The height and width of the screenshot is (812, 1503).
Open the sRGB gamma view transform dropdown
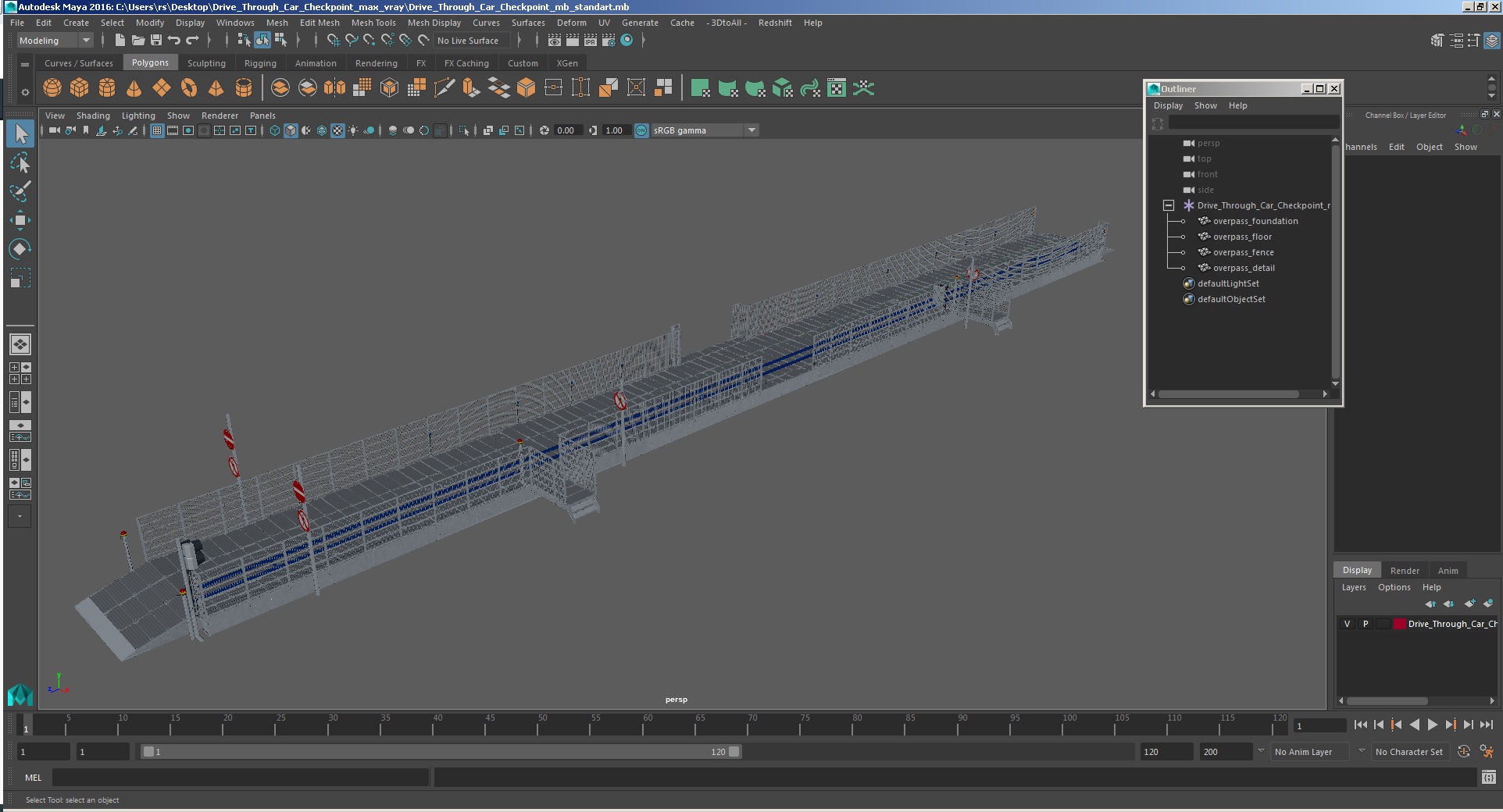click(705, 130)
